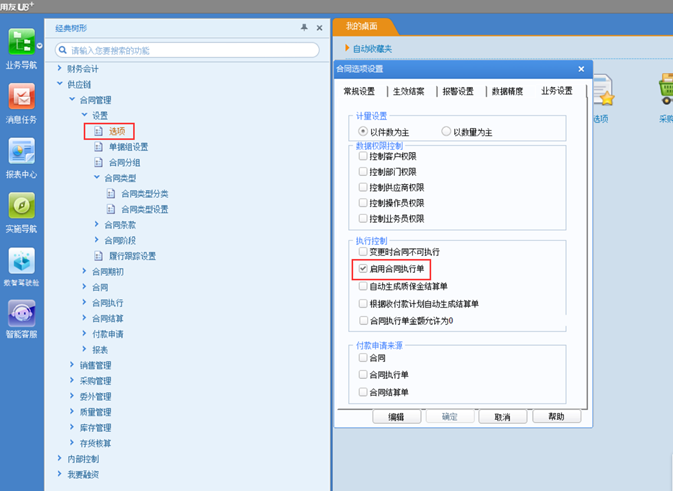Collapse the 合同类型 tree node
This screenshot has width=673, height=491.
coord(97,177)
